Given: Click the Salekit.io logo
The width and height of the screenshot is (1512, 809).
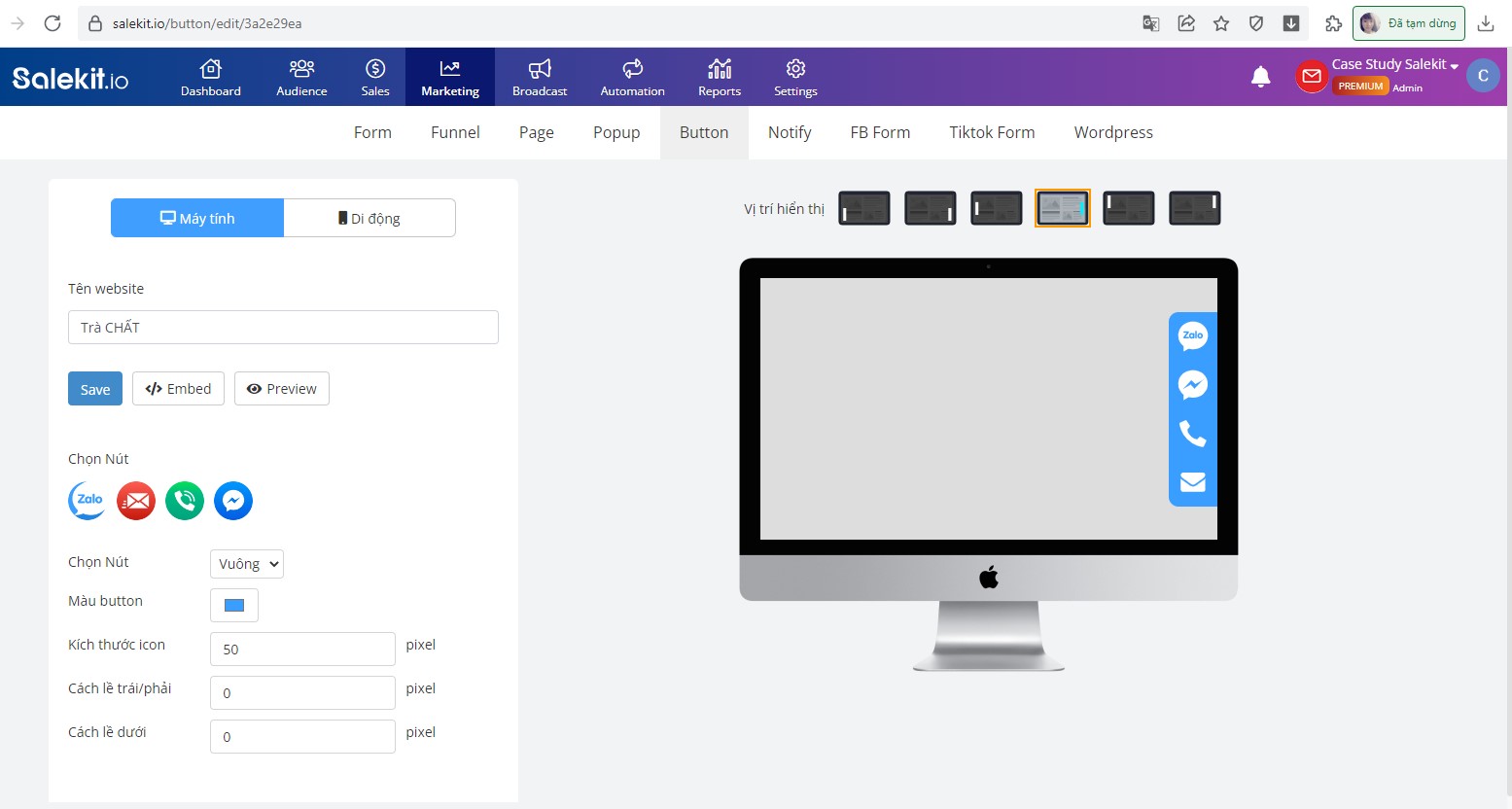Looking at the screenshot, I should pos(70,78).
